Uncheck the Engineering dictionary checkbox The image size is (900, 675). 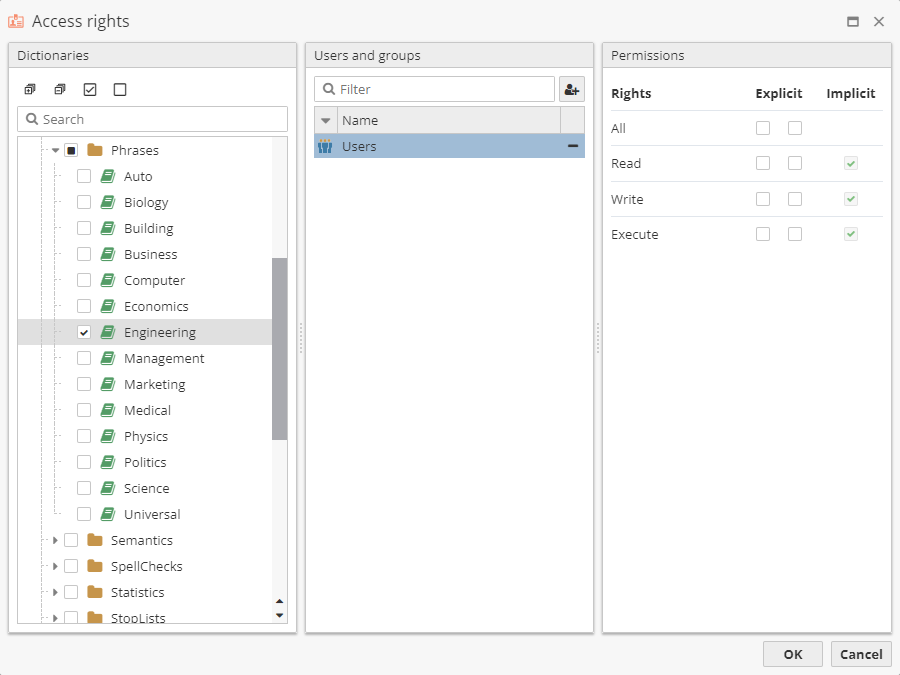[x=84, y=333]
